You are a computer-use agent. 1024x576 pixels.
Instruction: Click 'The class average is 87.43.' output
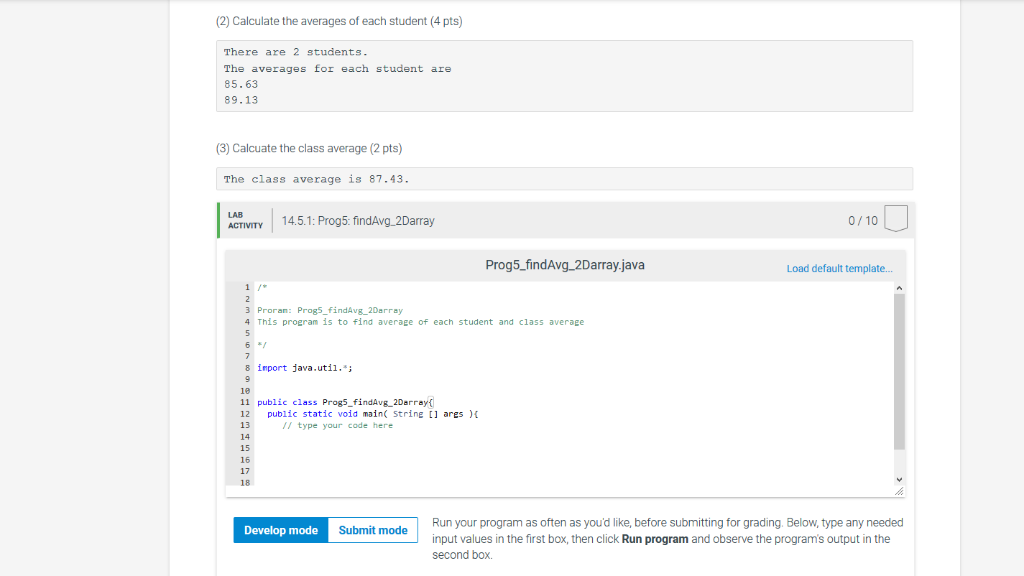coord(316,179)
